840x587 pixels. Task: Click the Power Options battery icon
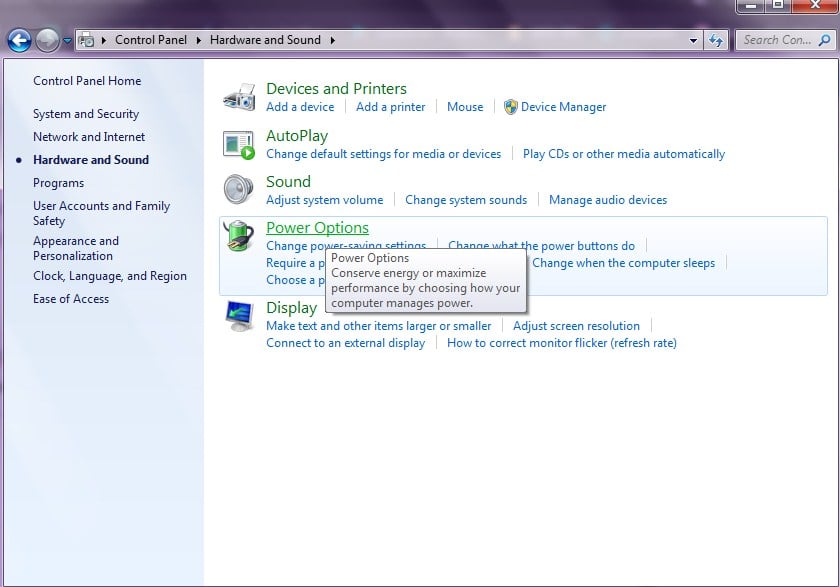239,236
